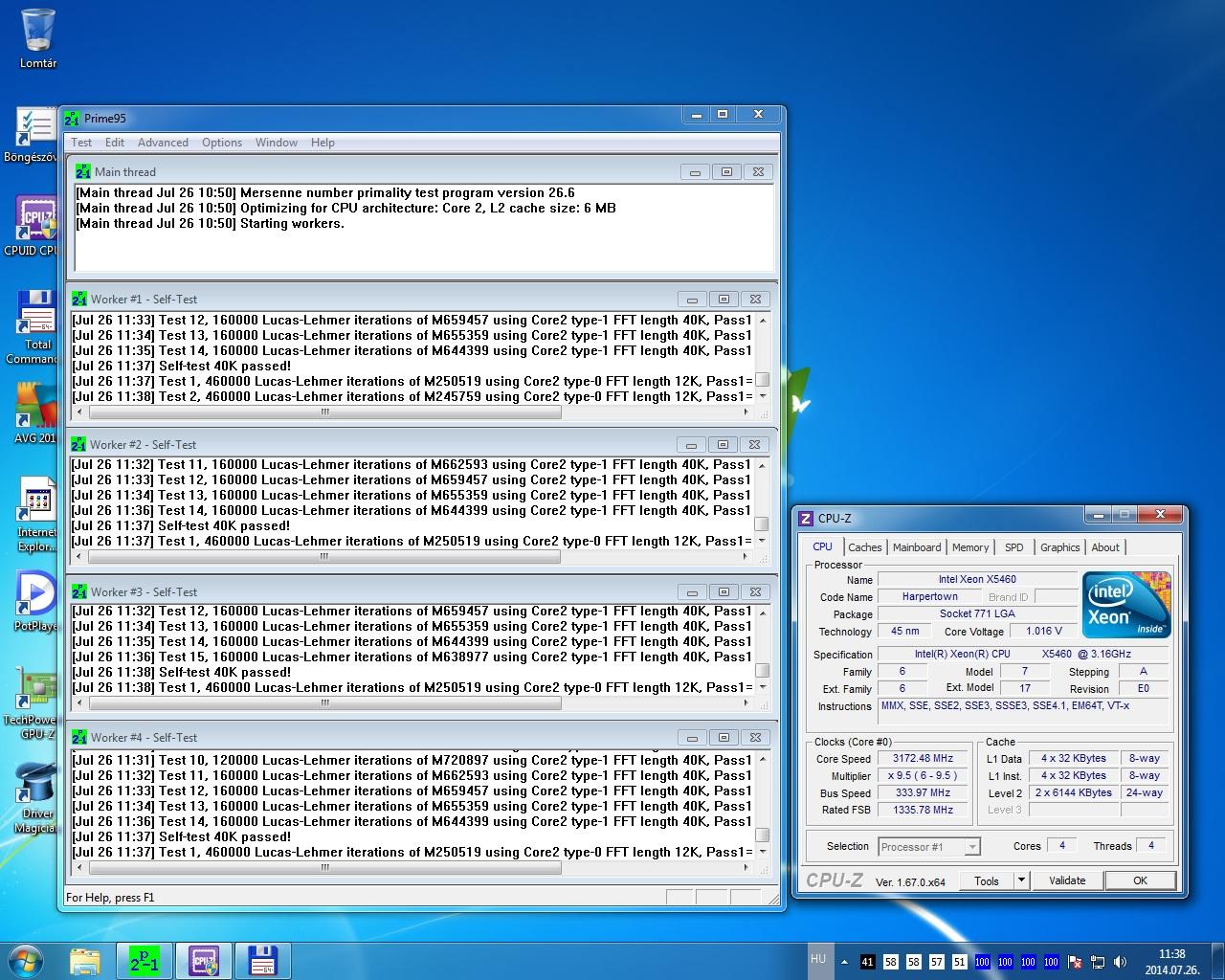Select the CPU tab in CPU-Z
Image resolution: width=1225 pixels, height=980 pixels.
pos(822,546)
